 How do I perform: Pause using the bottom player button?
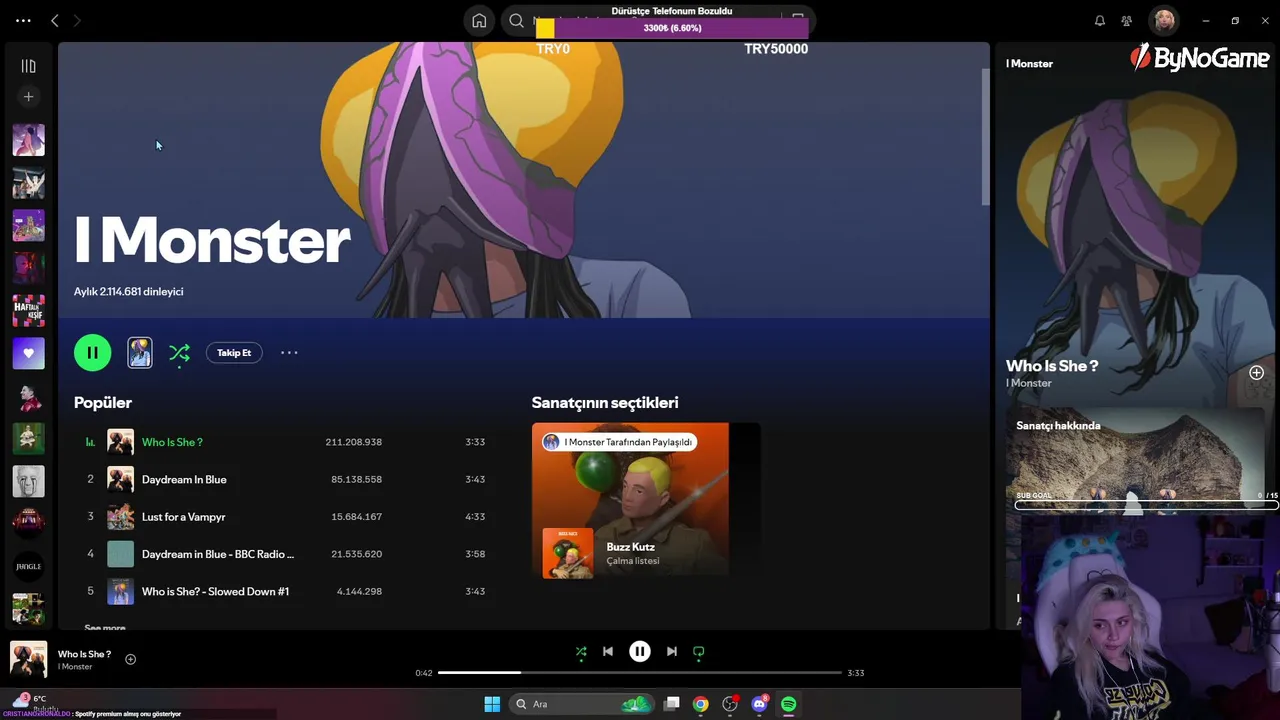[640, 651]
